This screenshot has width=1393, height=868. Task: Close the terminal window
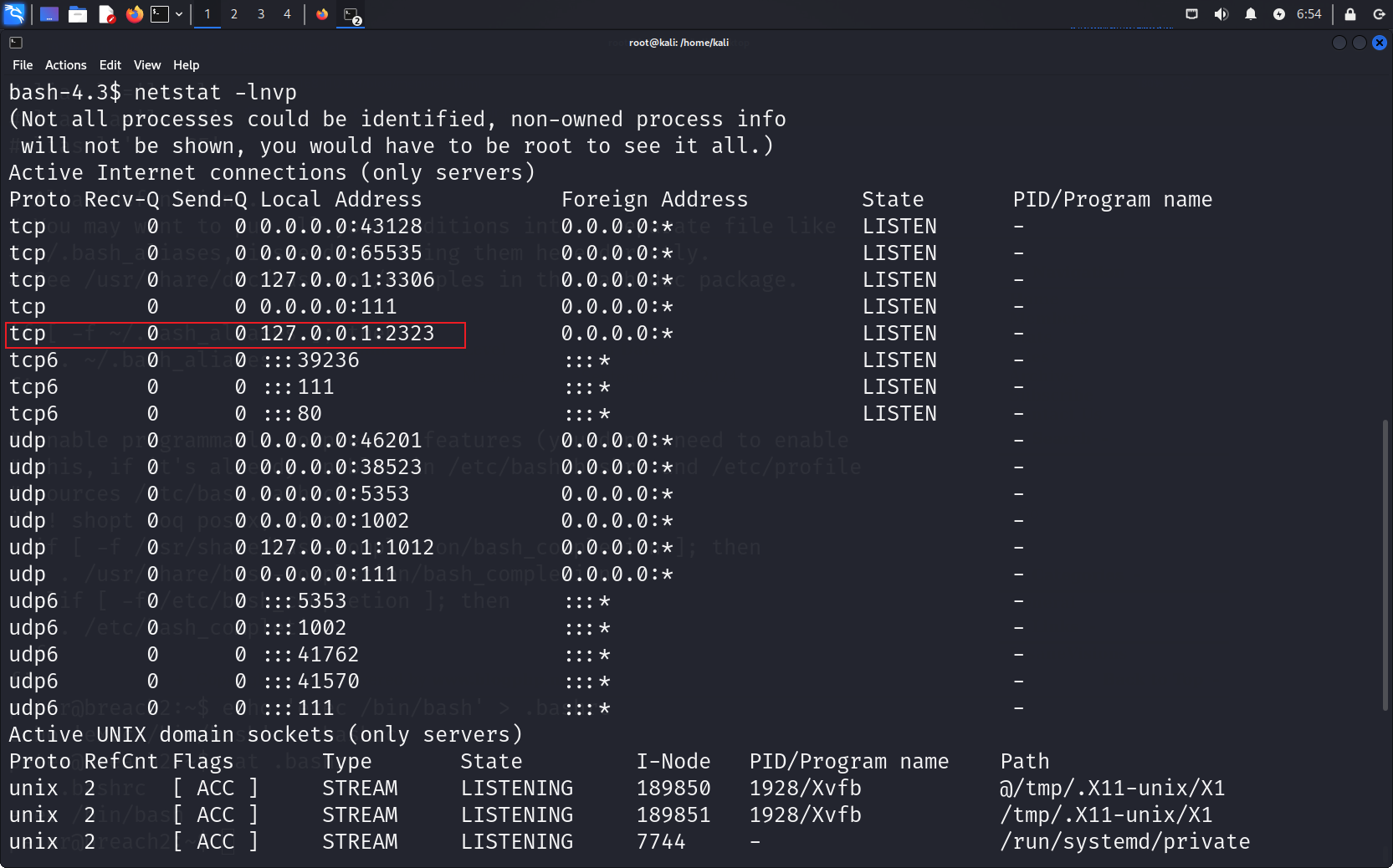pos(1380,43)
